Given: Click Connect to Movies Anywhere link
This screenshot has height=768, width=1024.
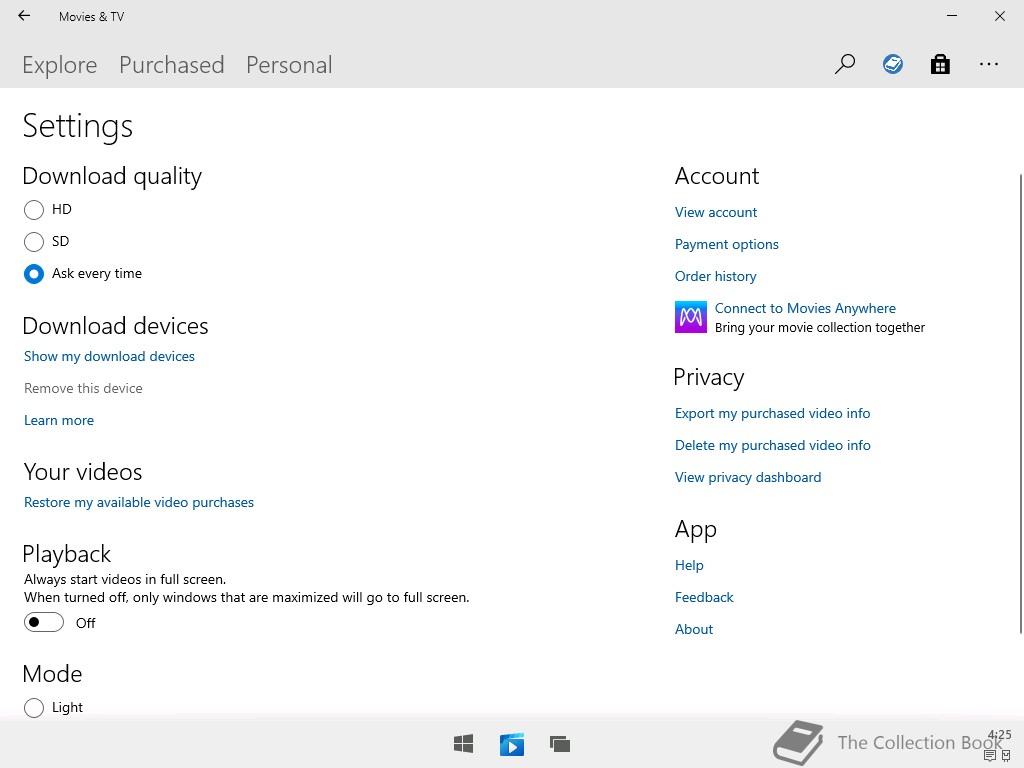Looking at the screenshot, I should click(x=805, y=308).
